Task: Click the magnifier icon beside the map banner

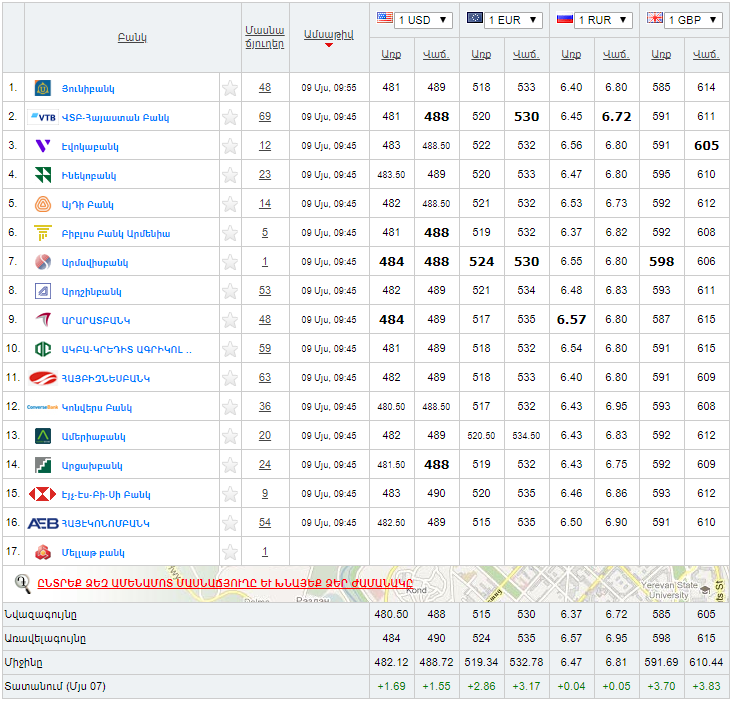Action: [22, 583]
